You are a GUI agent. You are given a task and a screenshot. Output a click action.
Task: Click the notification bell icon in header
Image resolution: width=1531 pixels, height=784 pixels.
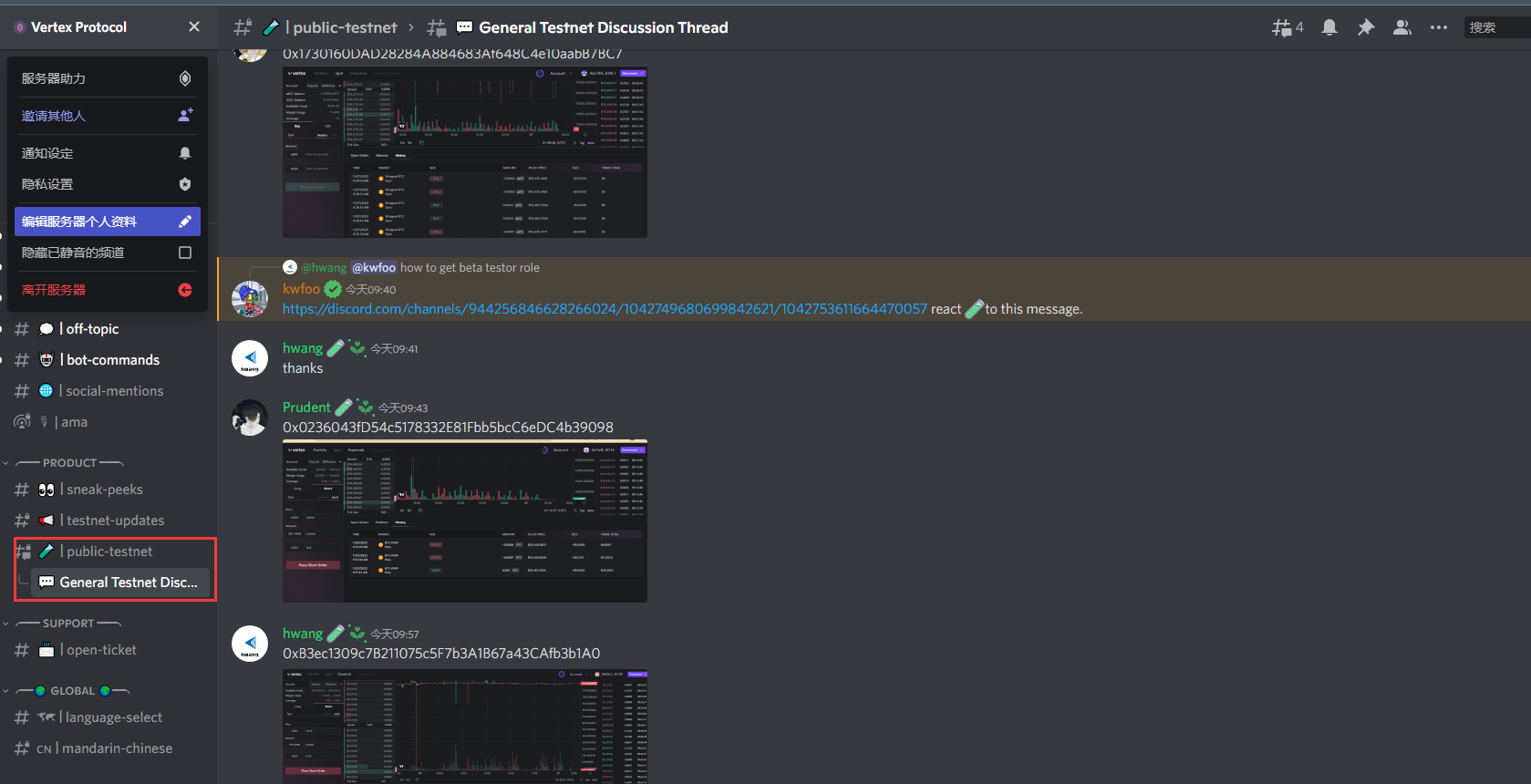[1329, 27]
